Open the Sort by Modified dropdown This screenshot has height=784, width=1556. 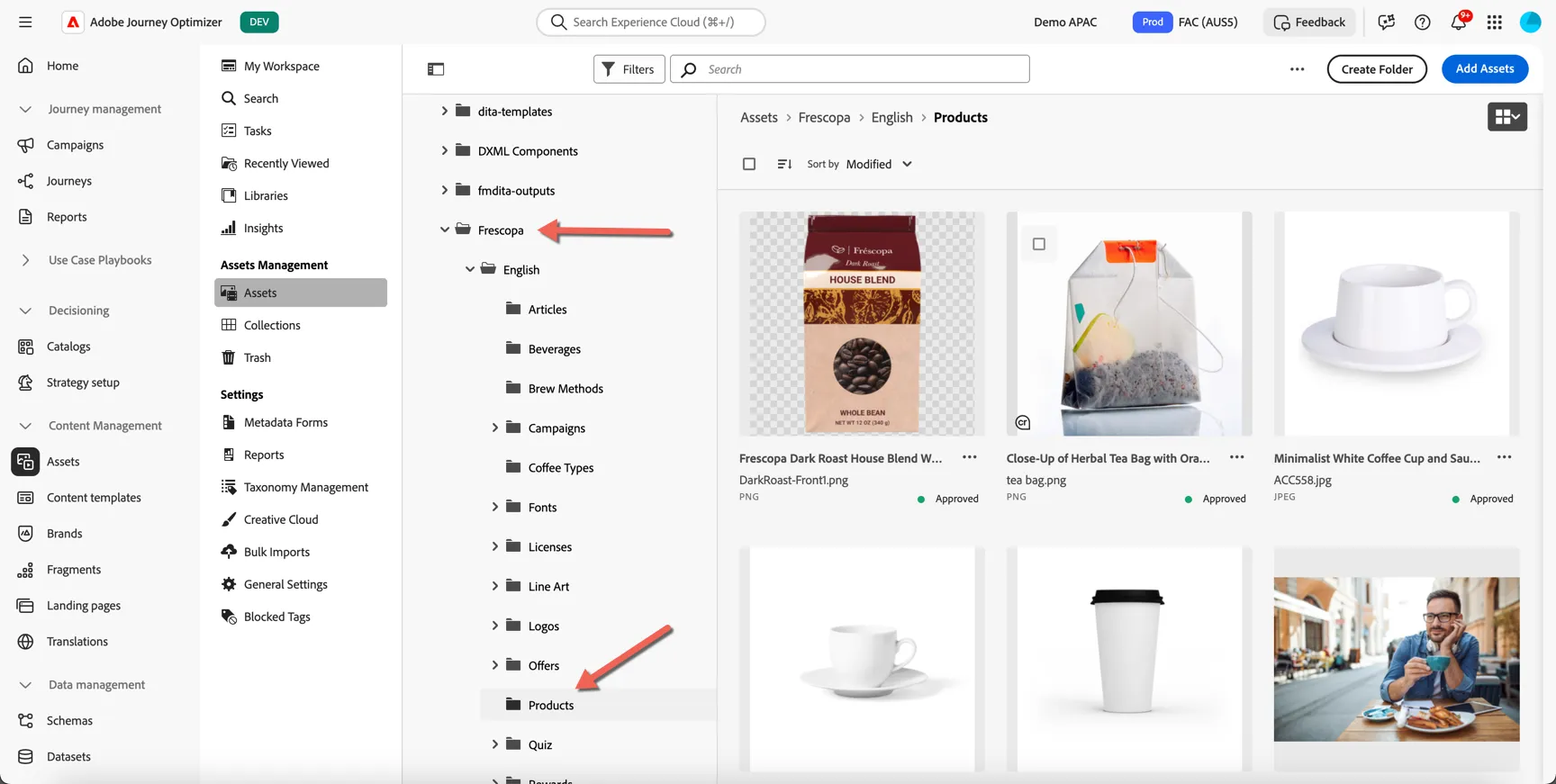[879, 164]
